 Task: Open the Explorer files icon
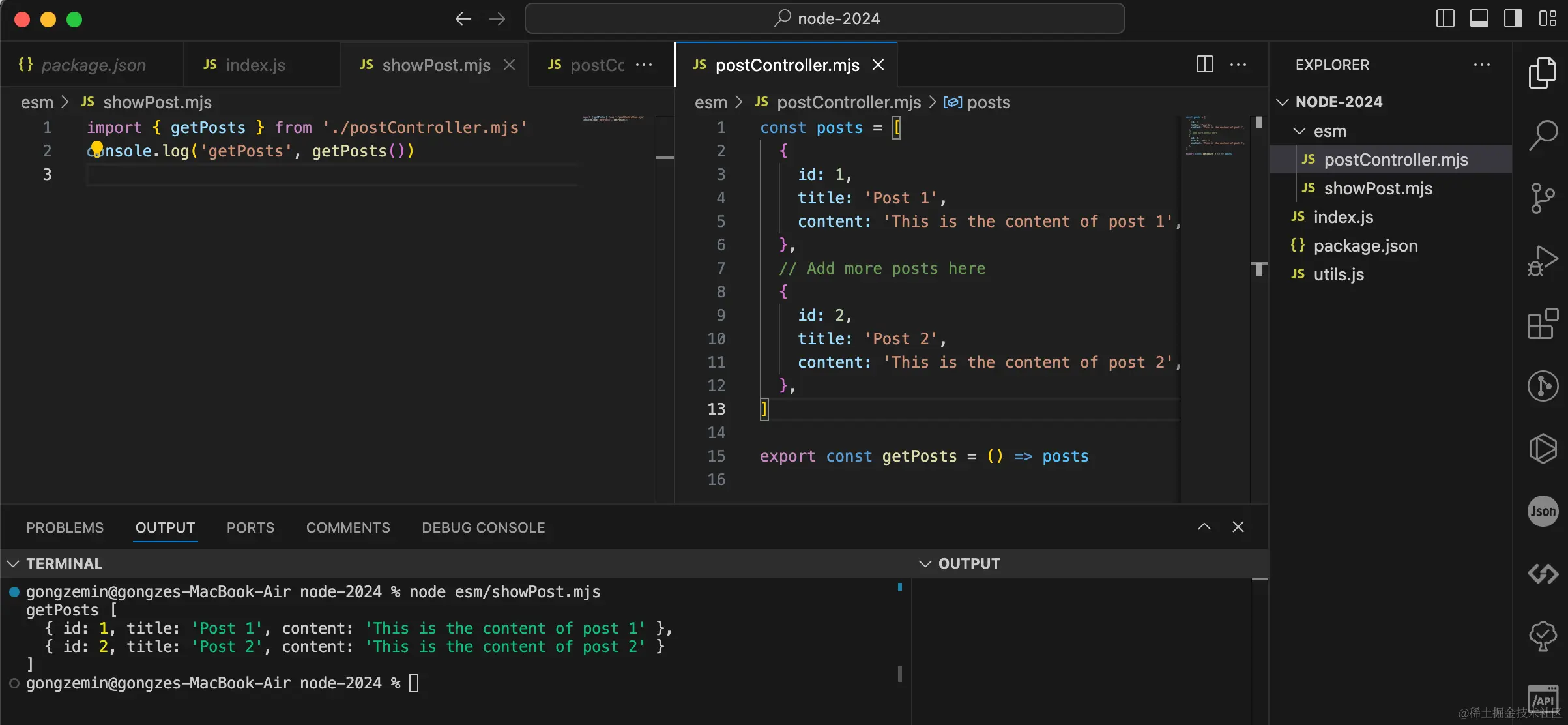pyautogui.click(x=1543, y=73)
